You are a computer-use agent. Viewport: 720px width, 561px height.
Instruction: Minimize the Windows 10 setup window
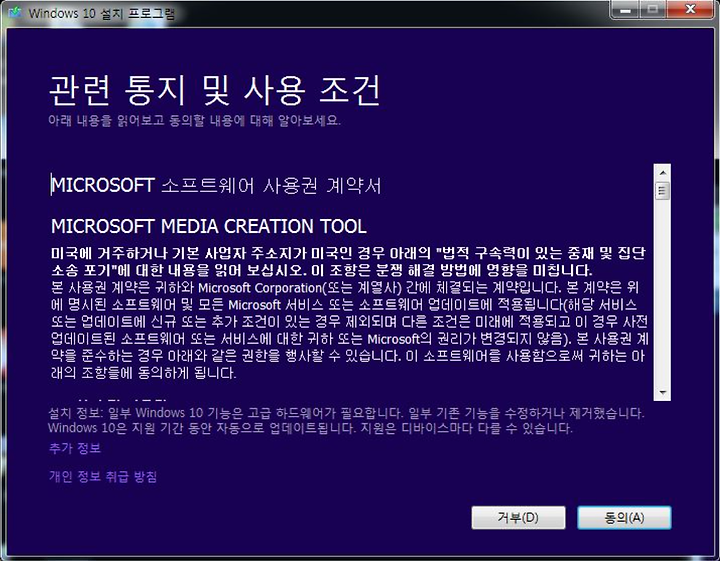625,10
